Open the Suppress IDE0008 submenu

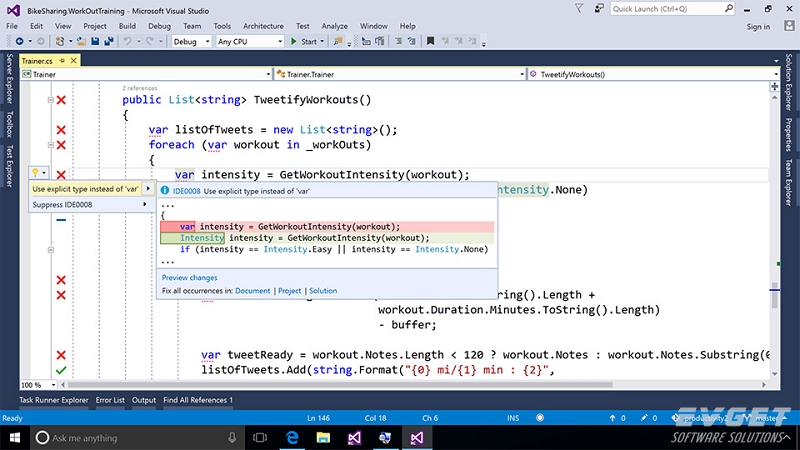click(x=91, y=205)
